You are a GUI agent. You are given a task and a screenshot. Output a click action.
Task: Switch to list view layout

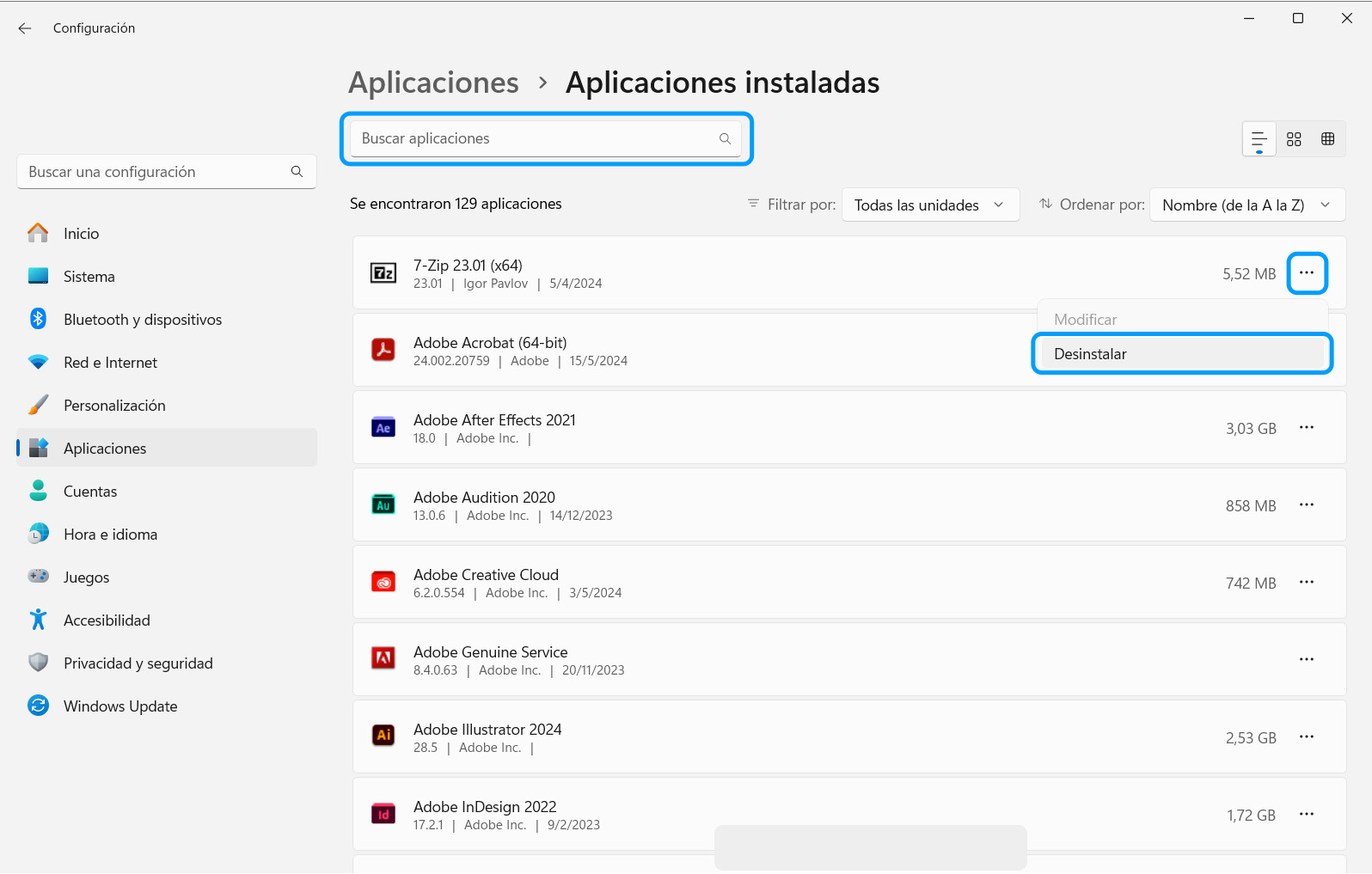[1259, 139]
